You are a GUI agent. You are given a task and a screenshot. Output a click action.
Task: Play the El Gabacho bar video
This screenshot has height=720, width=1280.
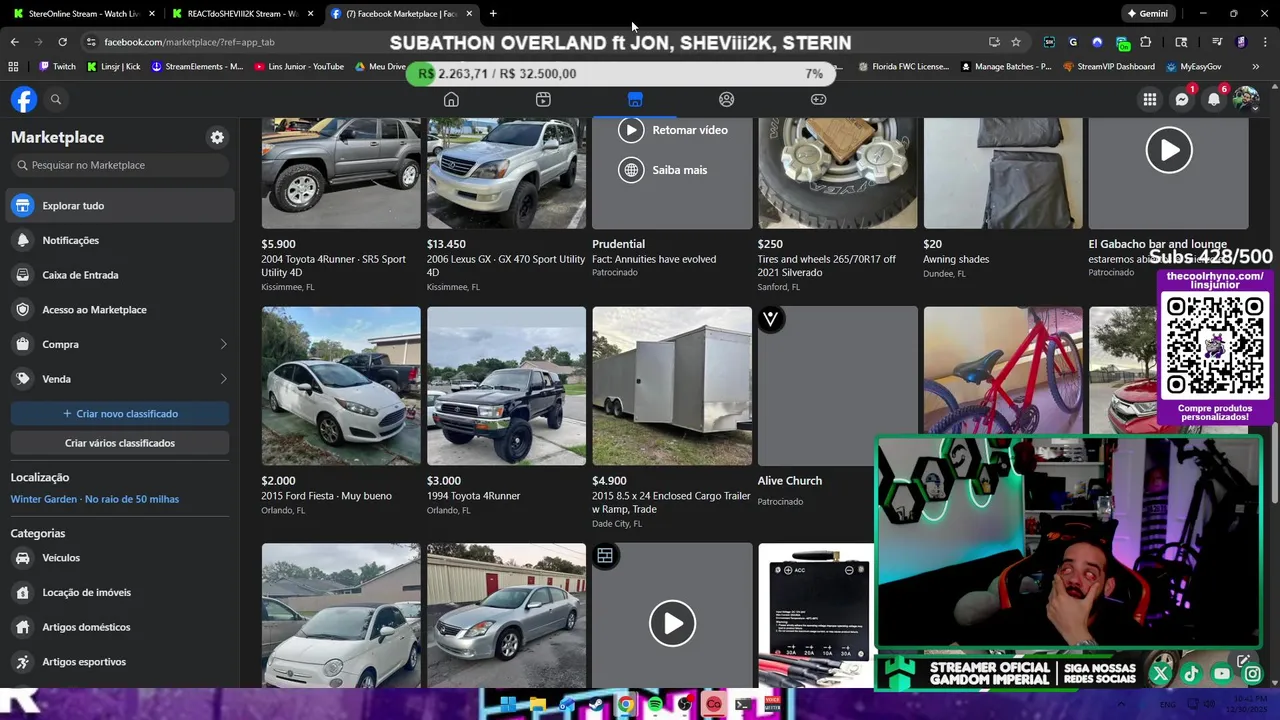[x=1168, y=150]
